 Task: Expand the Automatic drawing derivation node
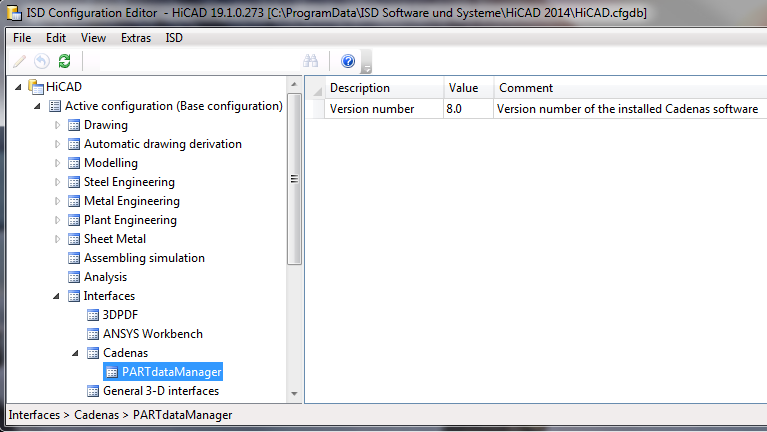pos(57,144)
